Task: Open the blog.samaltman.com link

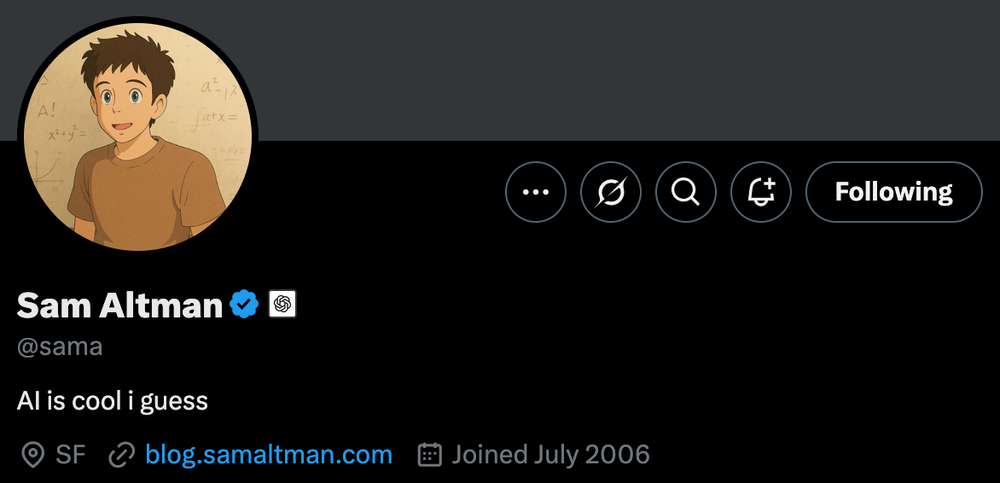Action: pyautogui.click(x=268, y=455)
